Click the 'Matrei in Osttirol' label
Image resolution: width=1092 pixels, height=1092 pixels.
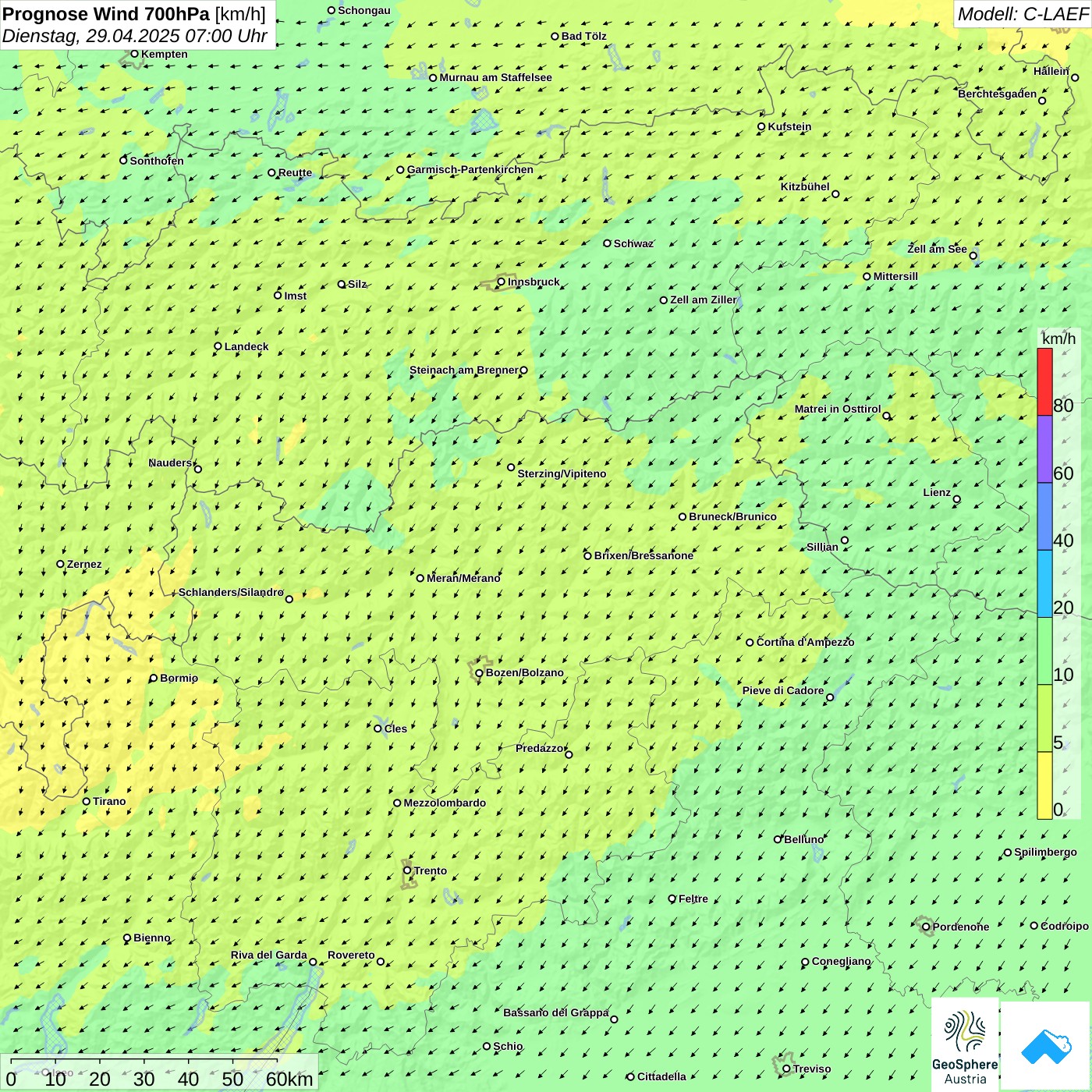click(x=838, y=409)
